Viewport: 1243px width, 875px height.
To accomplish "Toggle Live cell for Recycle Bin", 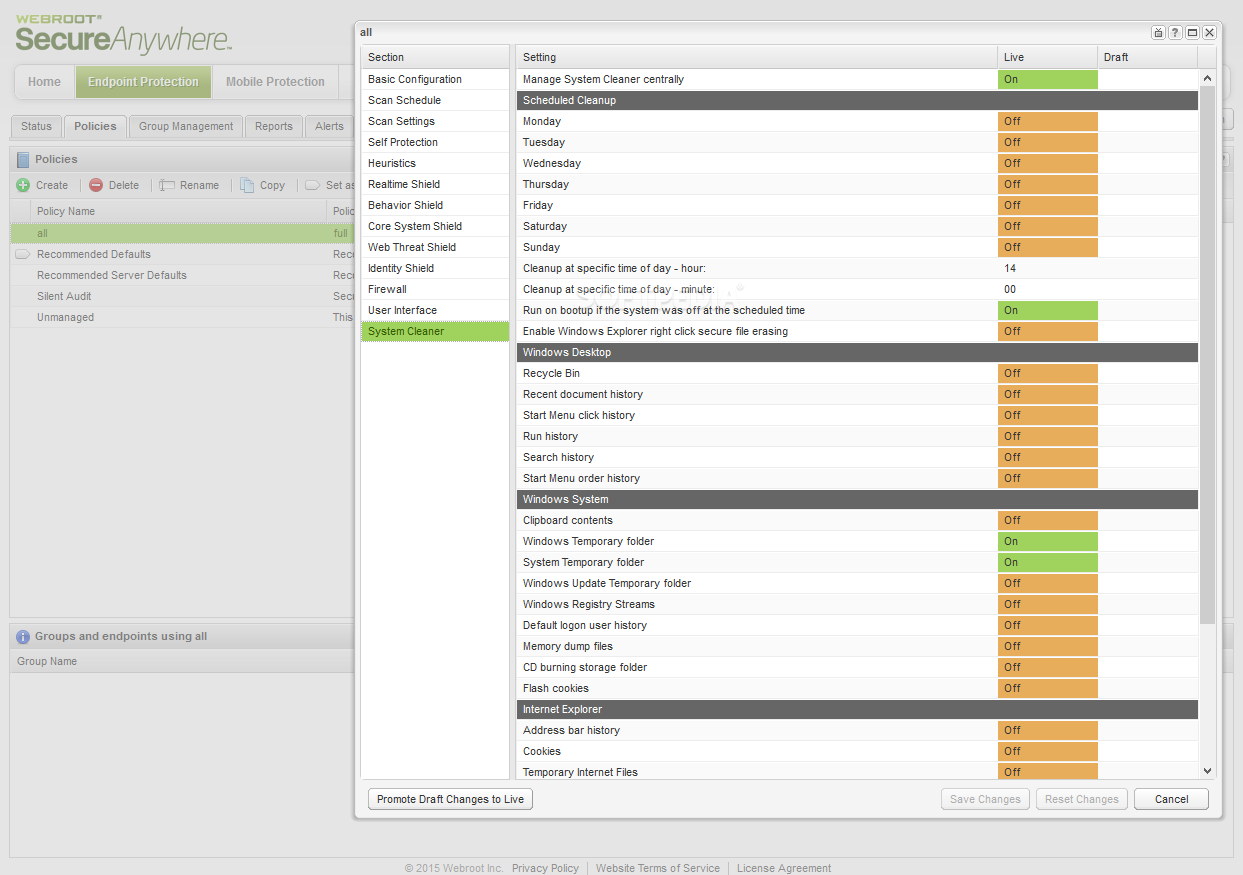I will [1047, 373].
